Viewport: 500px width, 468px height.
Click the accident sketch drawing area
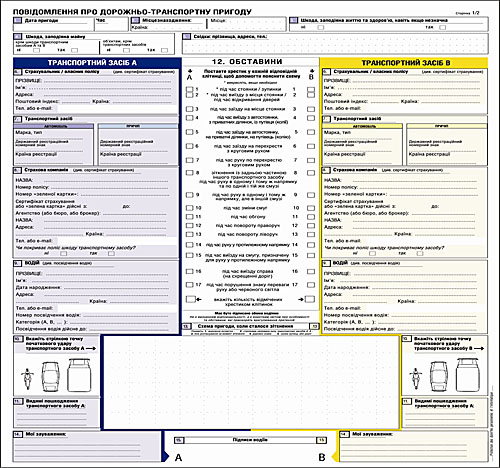(251, 382)
